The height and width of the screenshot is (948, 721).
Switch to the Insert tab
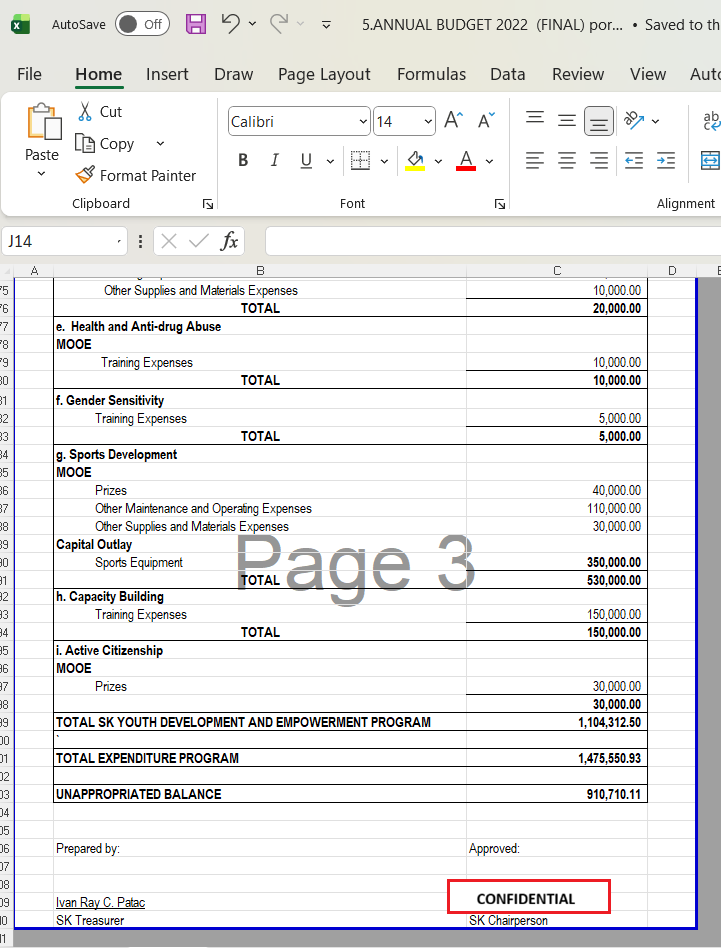point(167,74)
